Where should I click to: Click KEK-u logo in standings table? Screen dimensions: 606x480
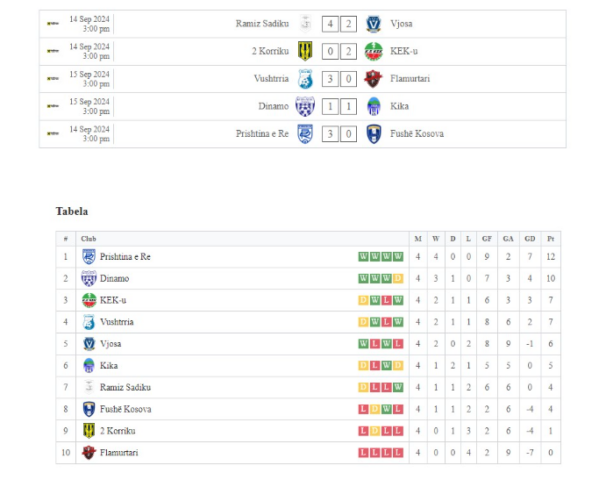[x=88, y=300]
